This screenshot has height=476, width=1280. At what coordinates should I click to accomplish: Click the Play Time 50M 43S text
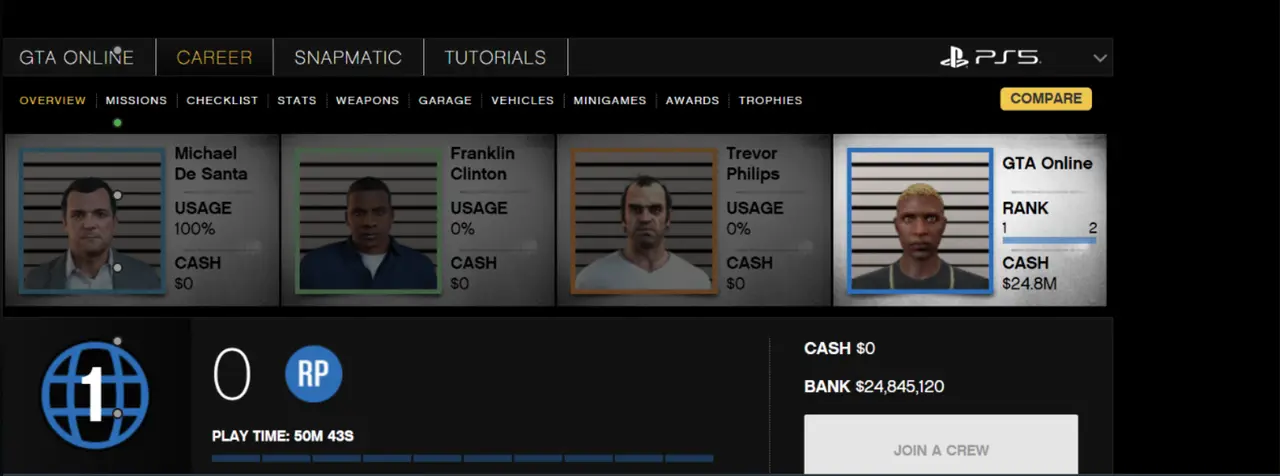[283, 436]
